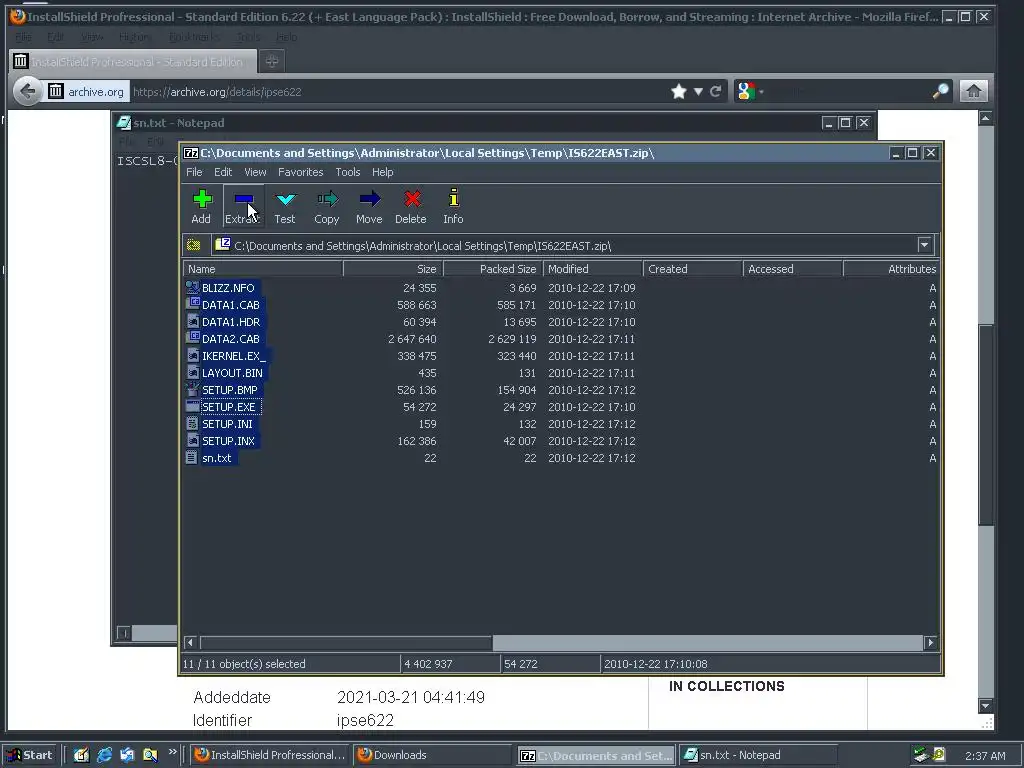Sort by the Packed Size column header
Screen dimensions: 1024x768
point(493,269)
